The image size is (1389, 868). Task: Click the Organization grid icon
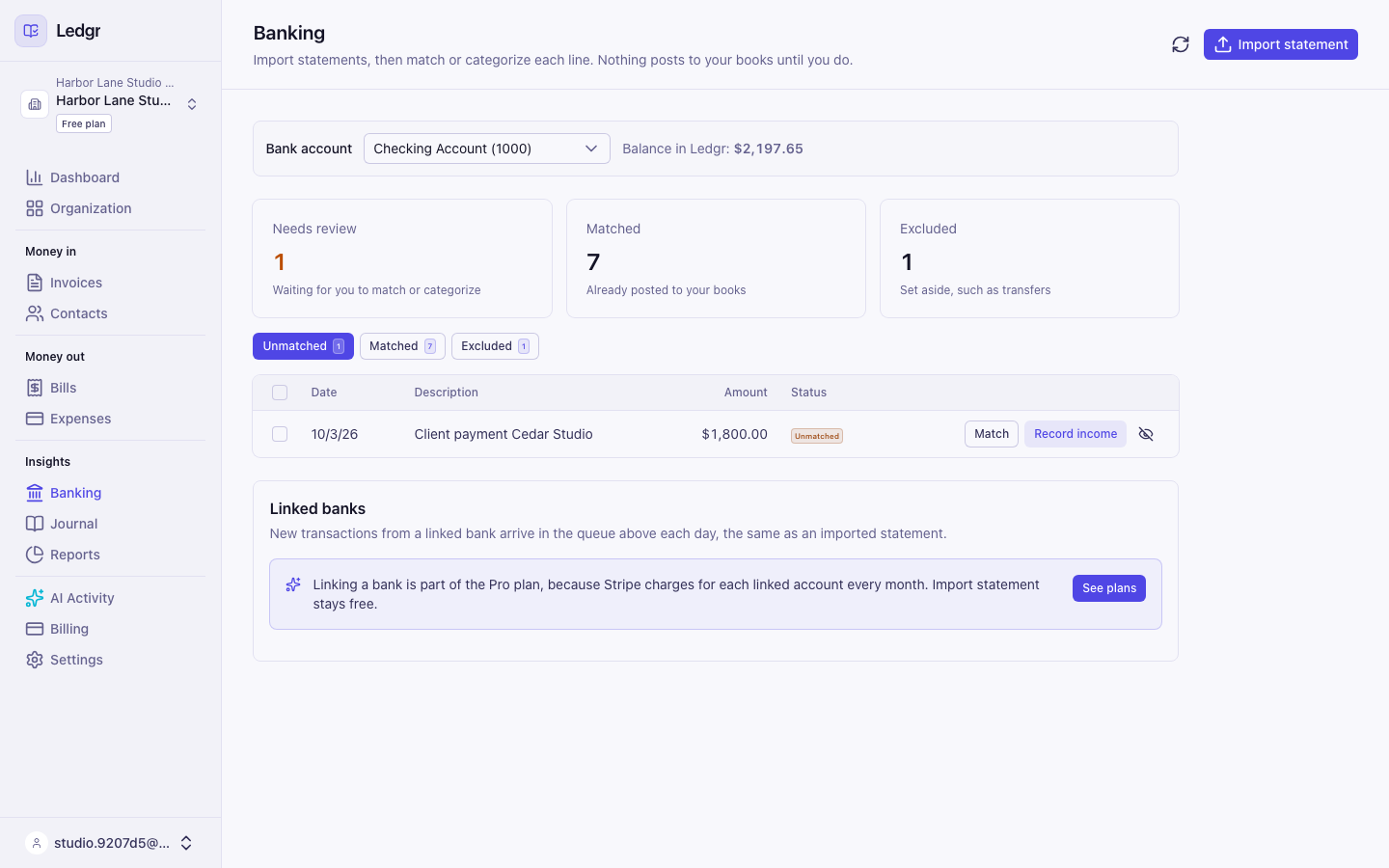point(35,208)
